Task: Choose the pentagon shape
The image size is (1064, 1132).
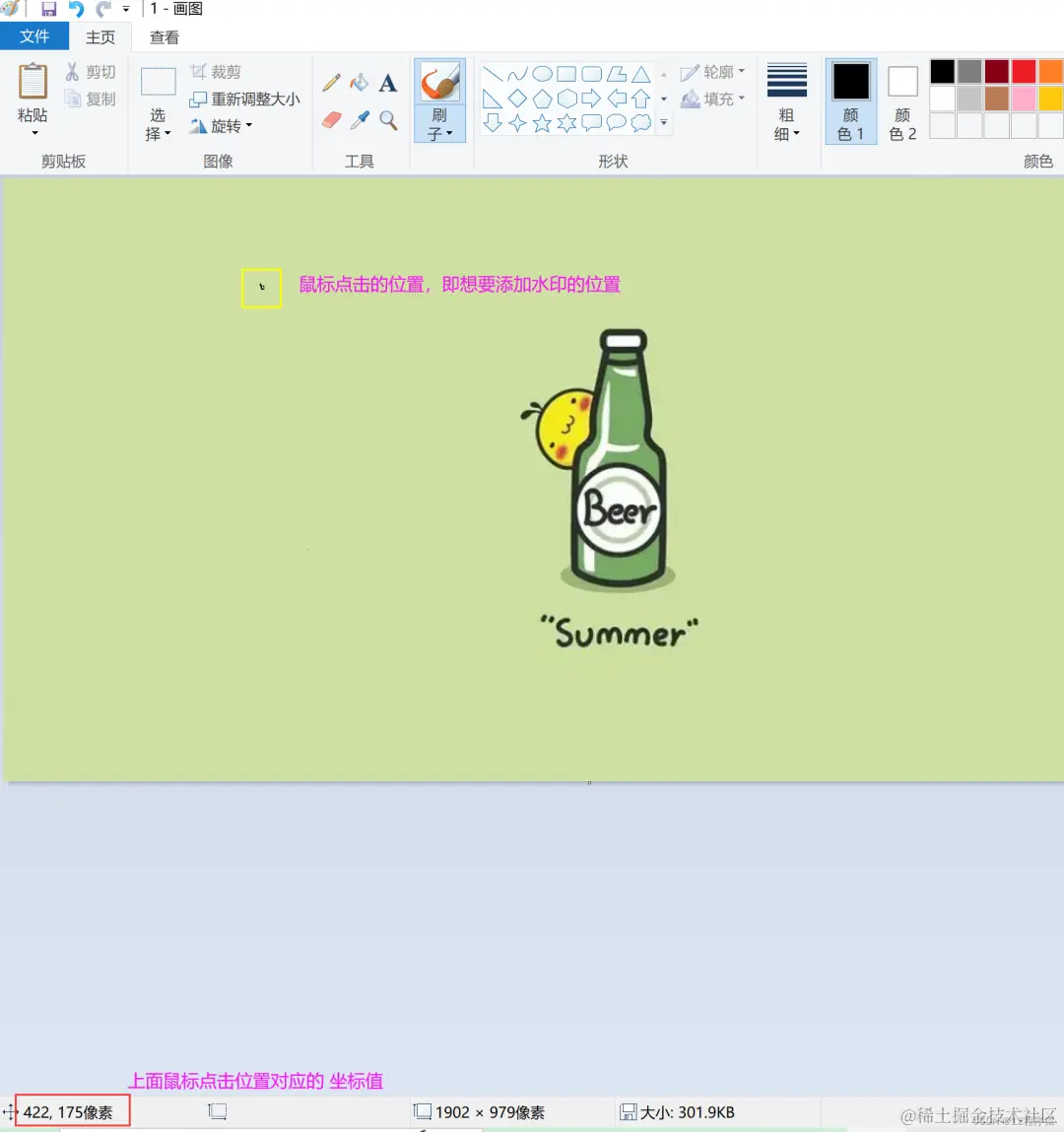Action: (542, 99)
